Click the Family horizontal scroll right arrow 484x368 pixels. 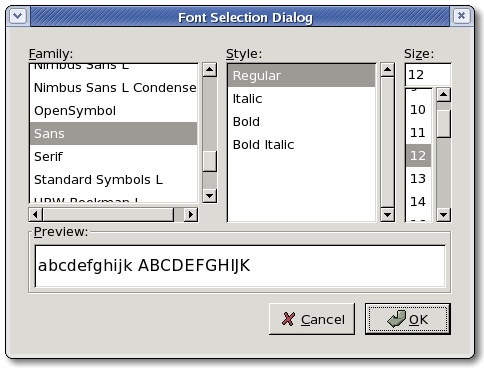191,214
